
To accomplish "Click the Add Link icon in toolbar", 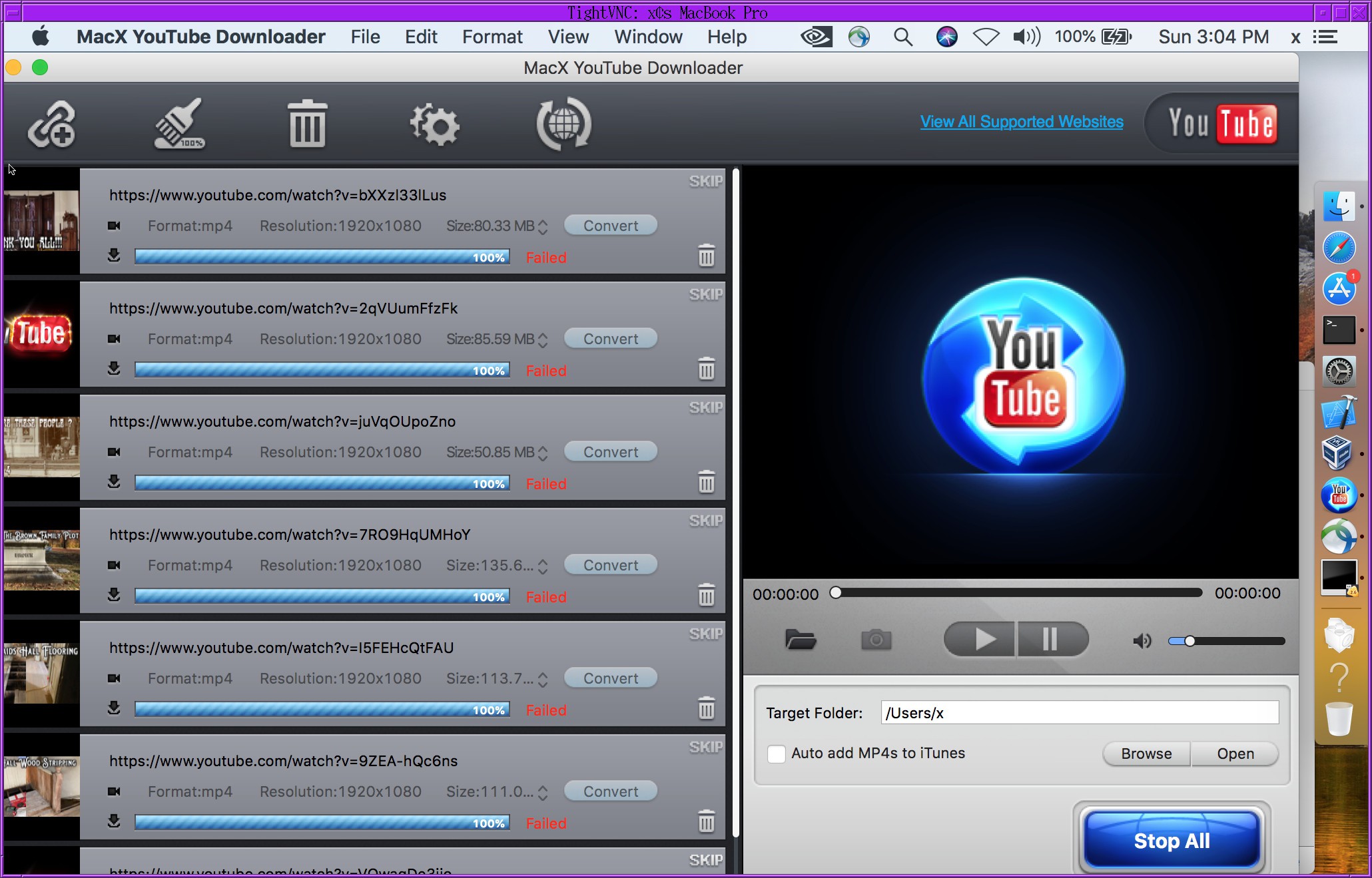I will coord(51,124).
